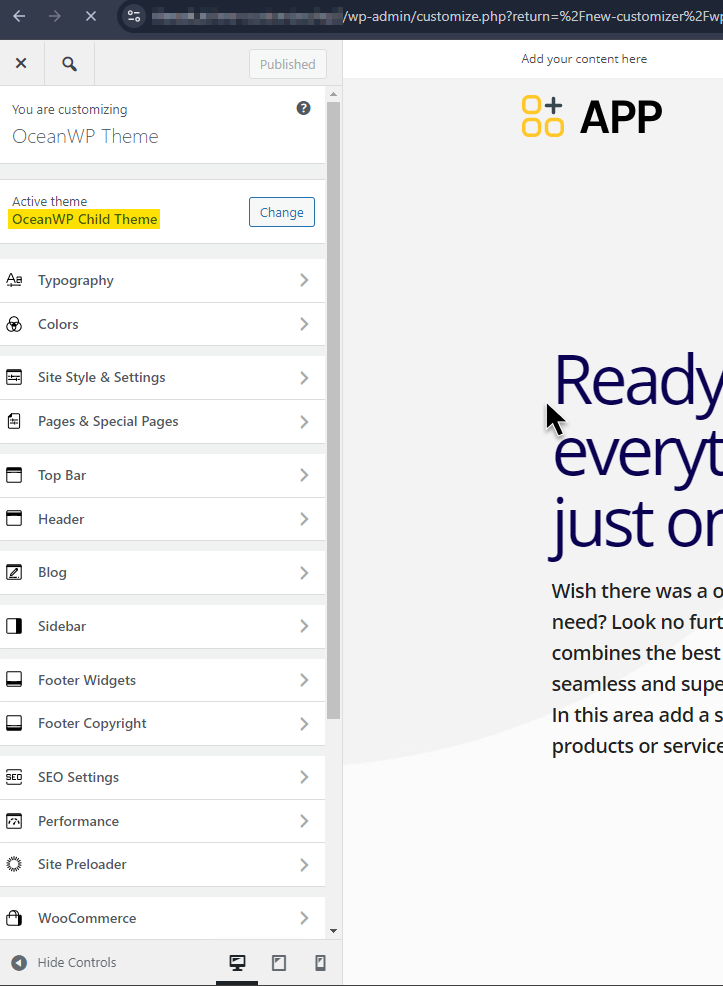Open the Site Preloader label
Screen dimensions: 723x986
click(82, 864)
